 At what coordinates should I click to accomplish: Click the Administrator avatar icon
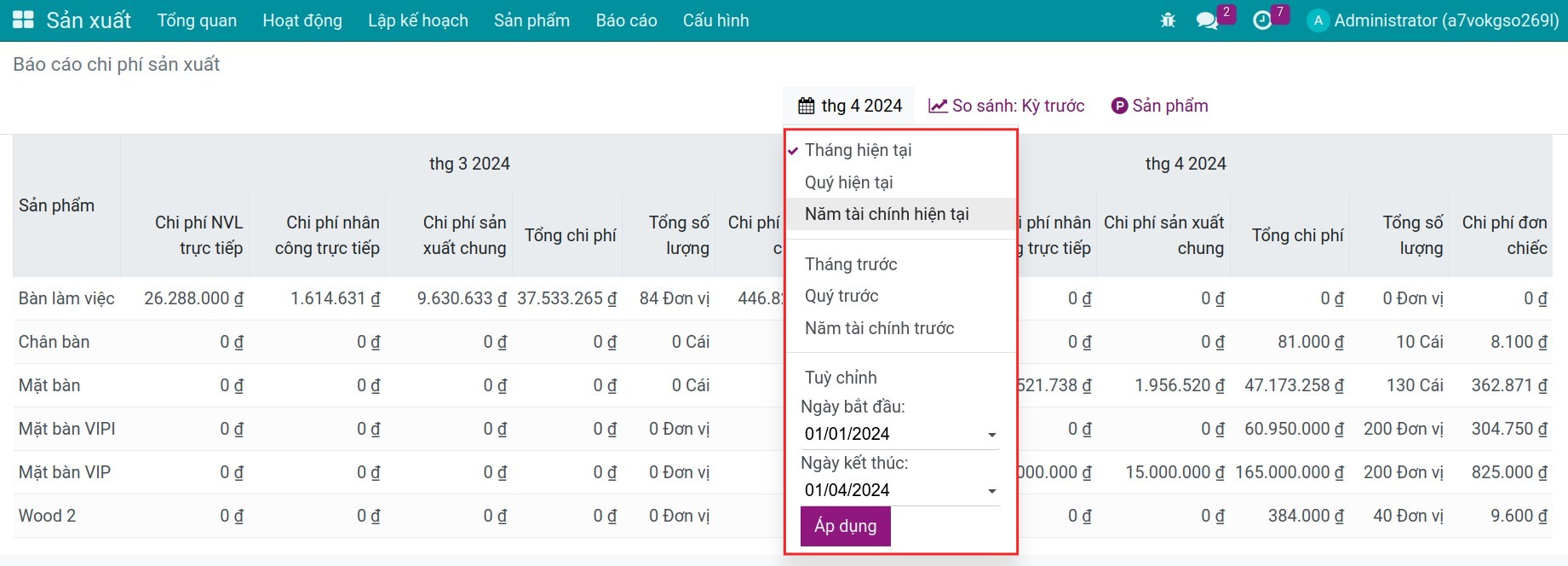1318,20
